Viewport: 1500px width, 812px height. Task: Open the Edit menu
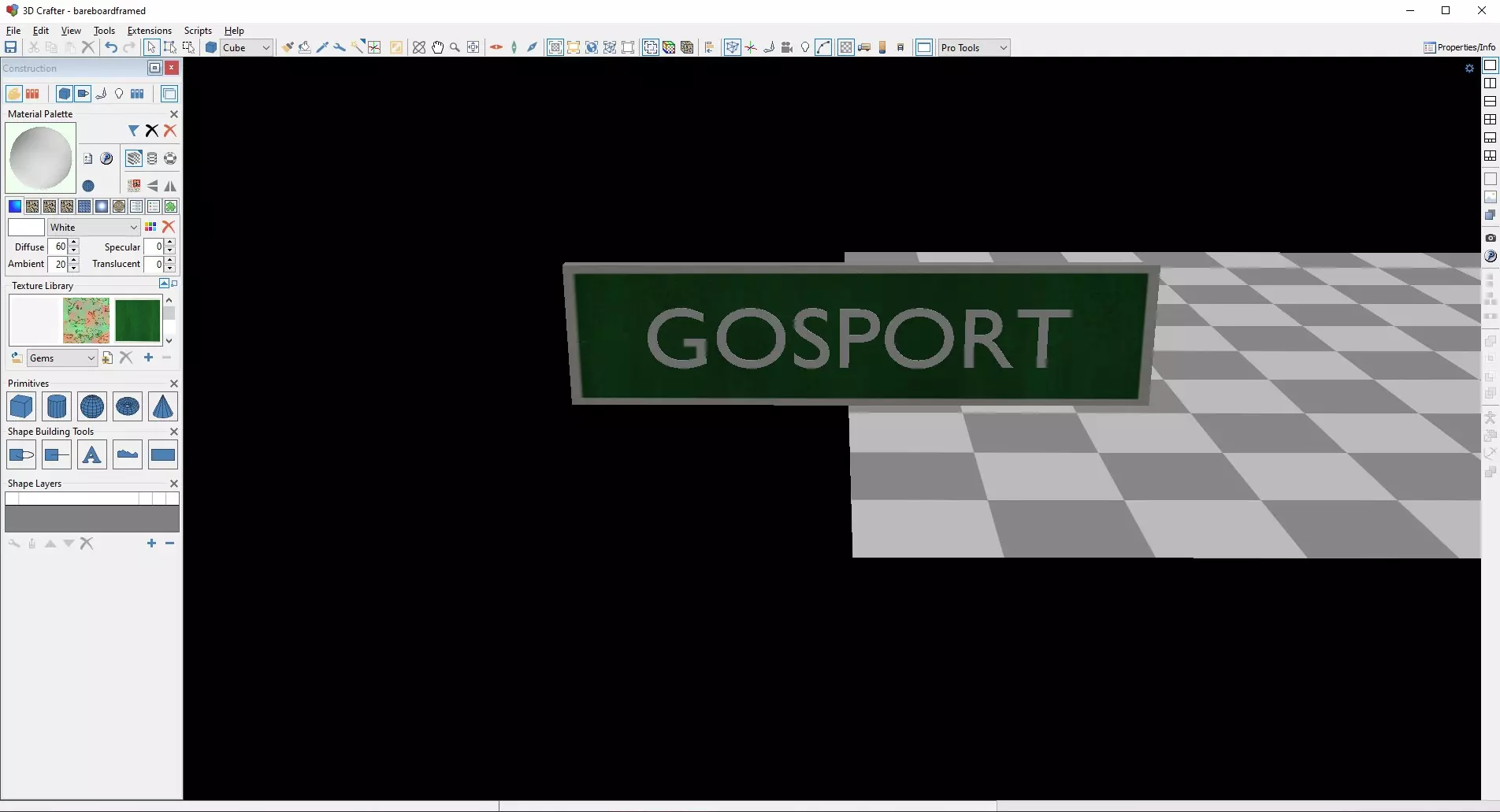tap(41, 31)
